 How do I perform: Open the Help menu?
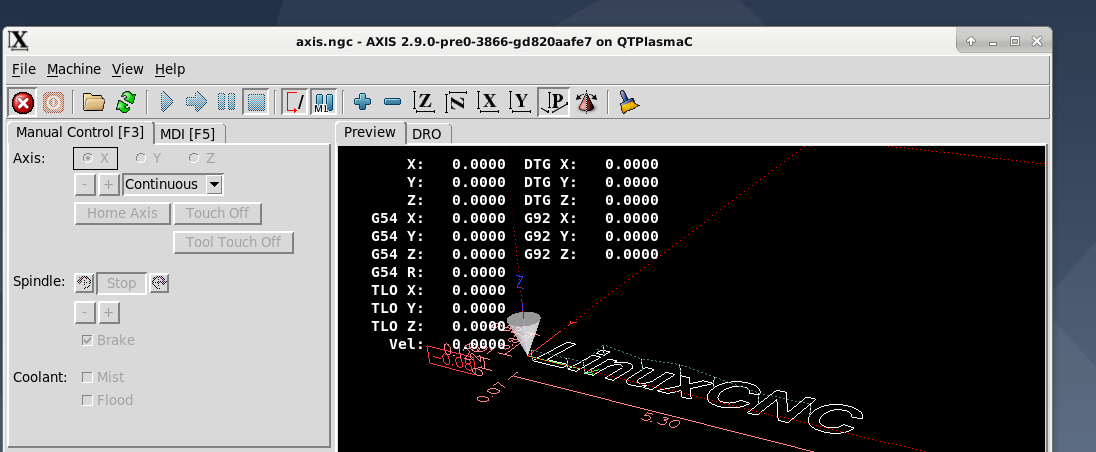coord(170,69)
